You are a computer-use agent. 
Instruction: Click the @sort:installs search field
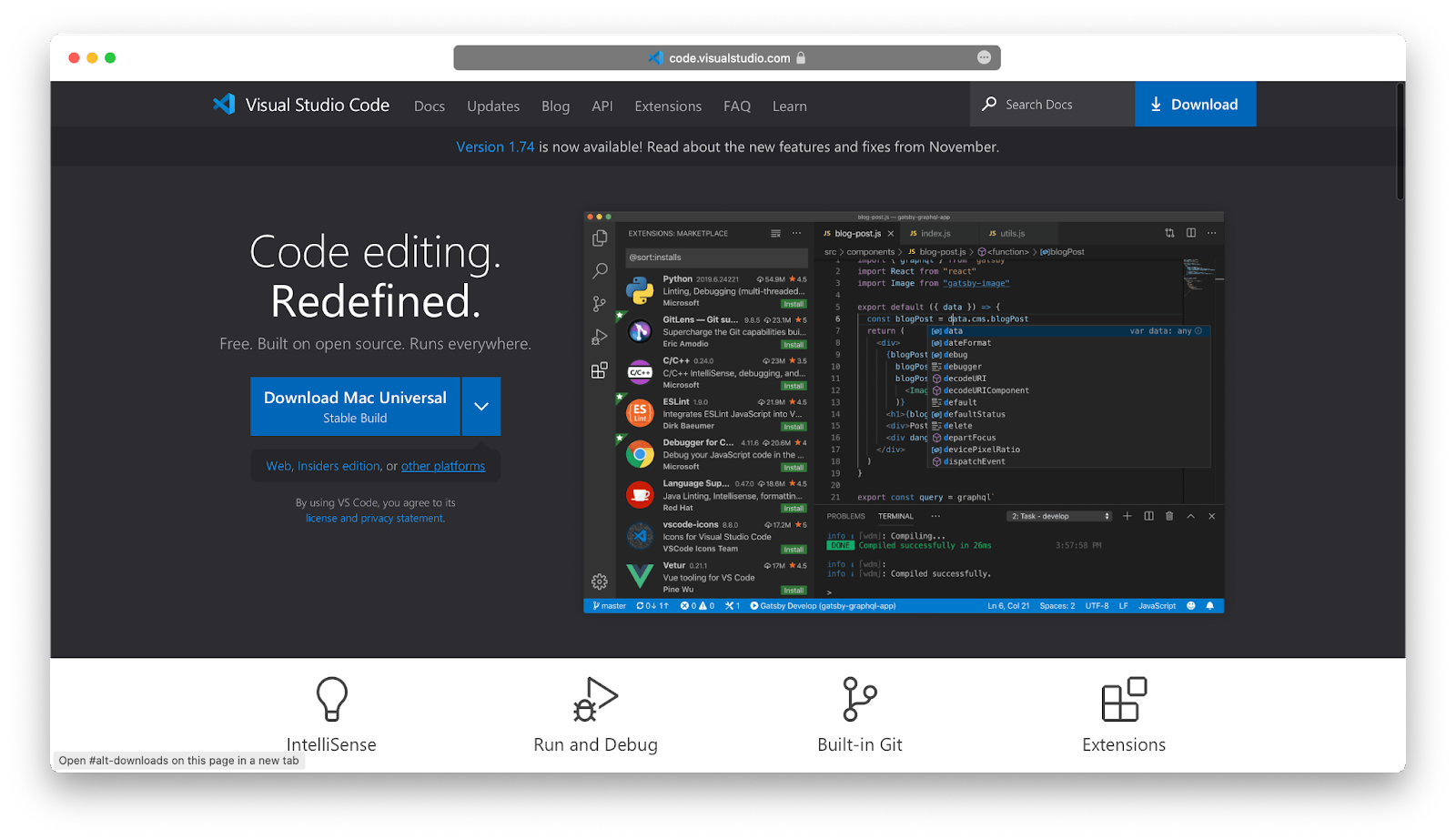click(x=716, y=258)
